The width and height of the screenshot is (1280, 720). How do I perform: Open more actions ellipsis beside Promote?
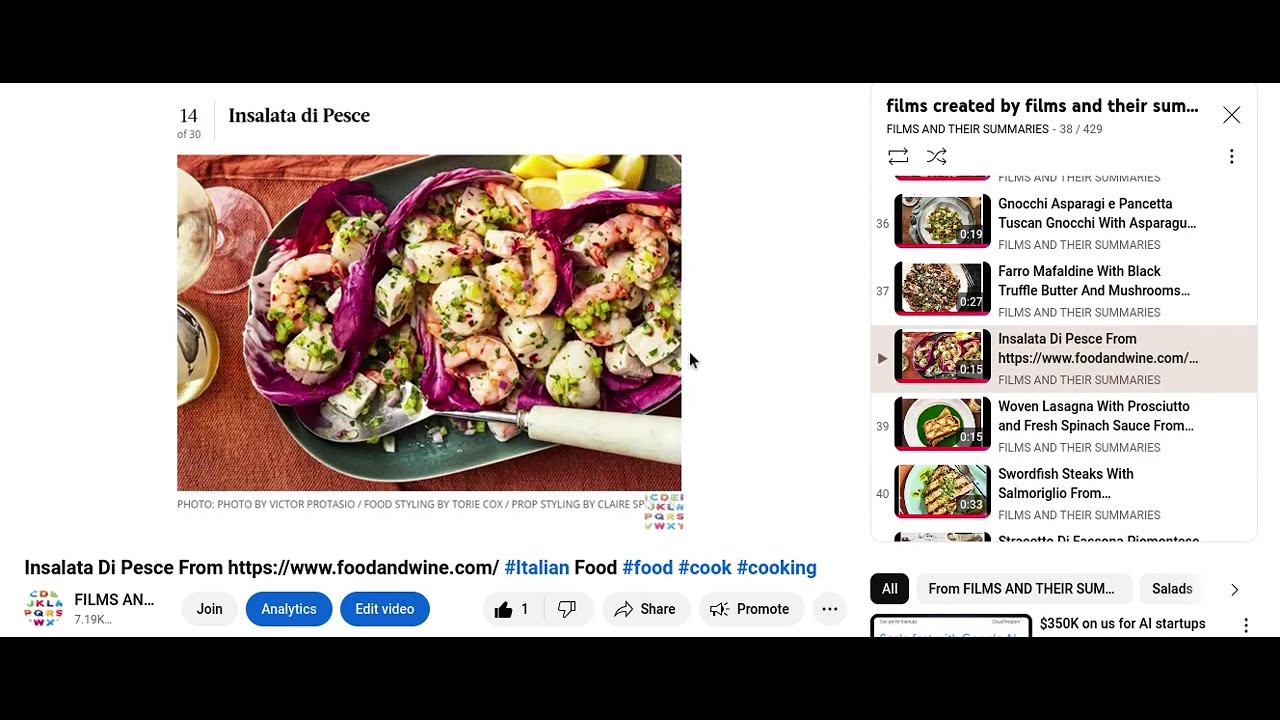[829, 609]
